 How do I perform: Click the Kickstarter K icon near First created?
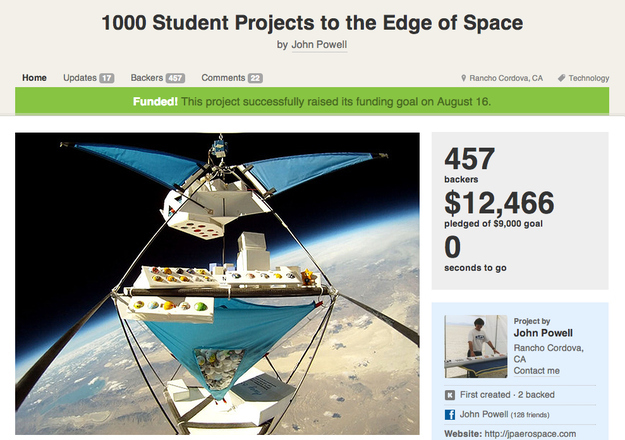point(450,395)
